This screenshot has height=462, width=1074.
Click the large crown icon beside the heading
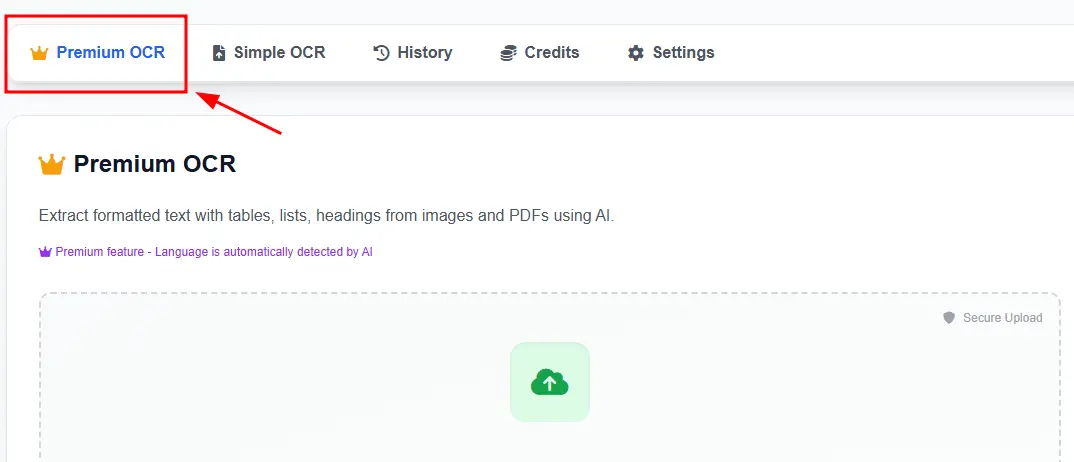[x=51, y=164]
